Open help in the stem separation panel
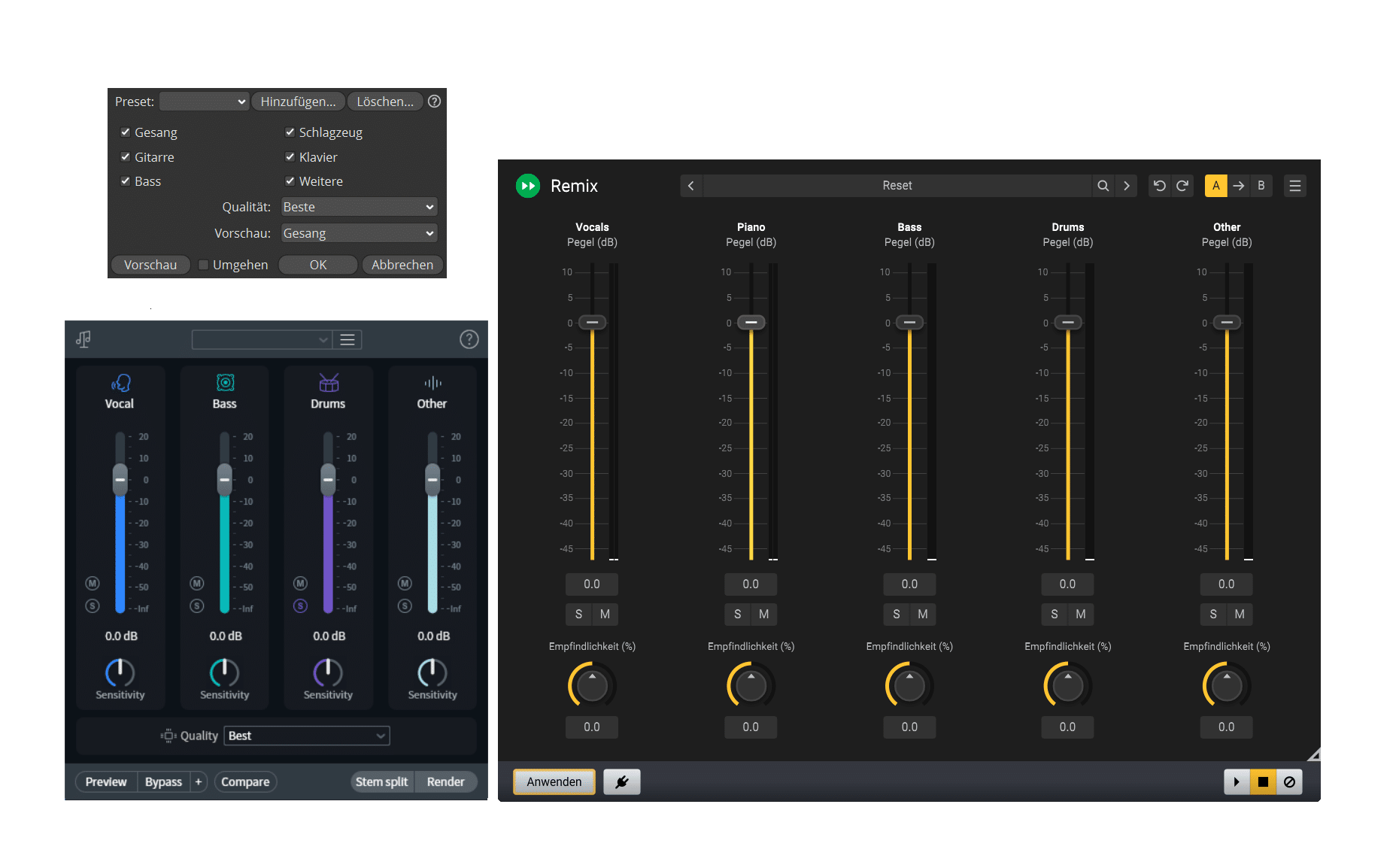 469,340
